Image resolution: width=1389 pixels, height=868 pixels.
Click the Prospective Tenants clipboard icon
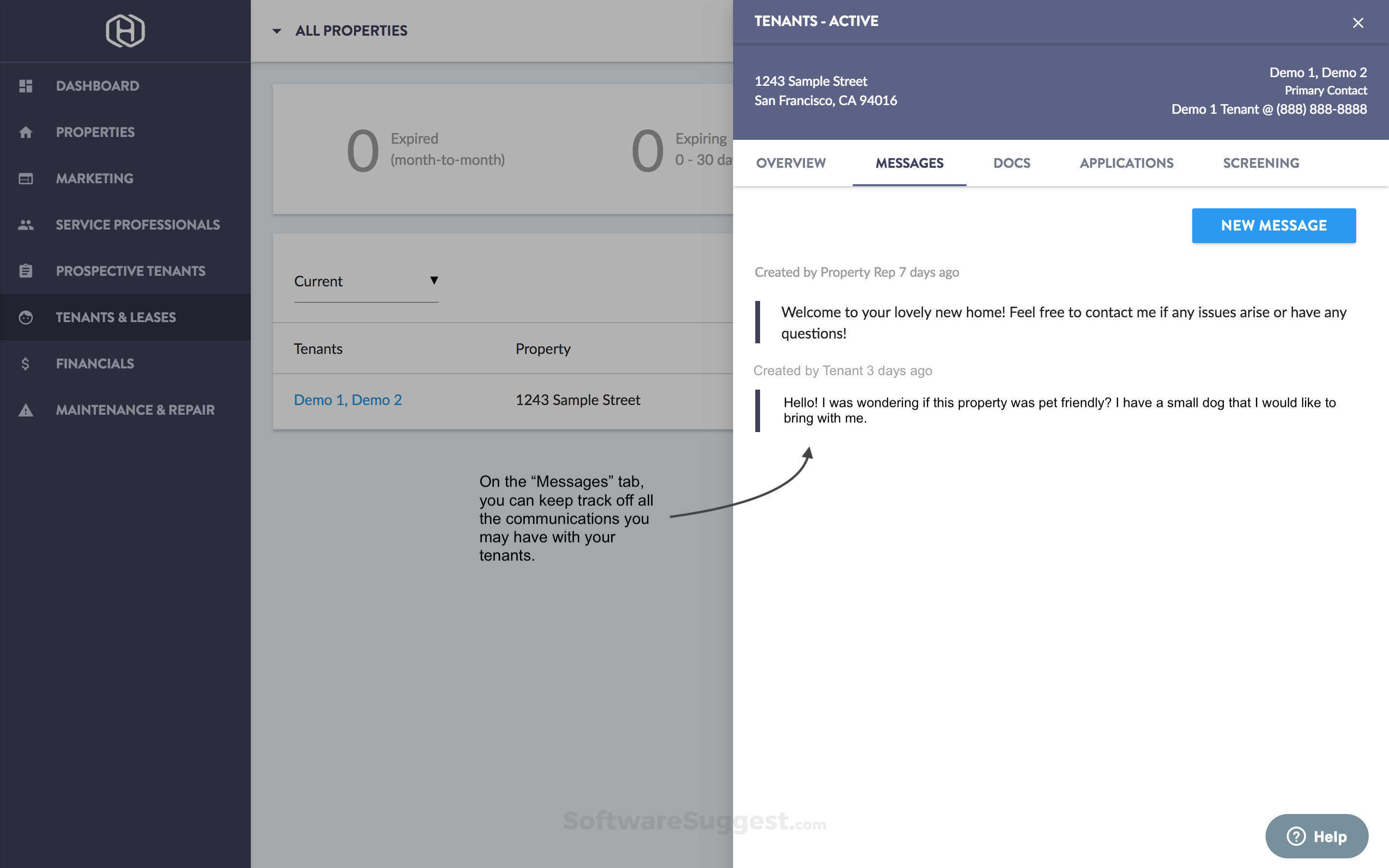click(x=25, y=271)
